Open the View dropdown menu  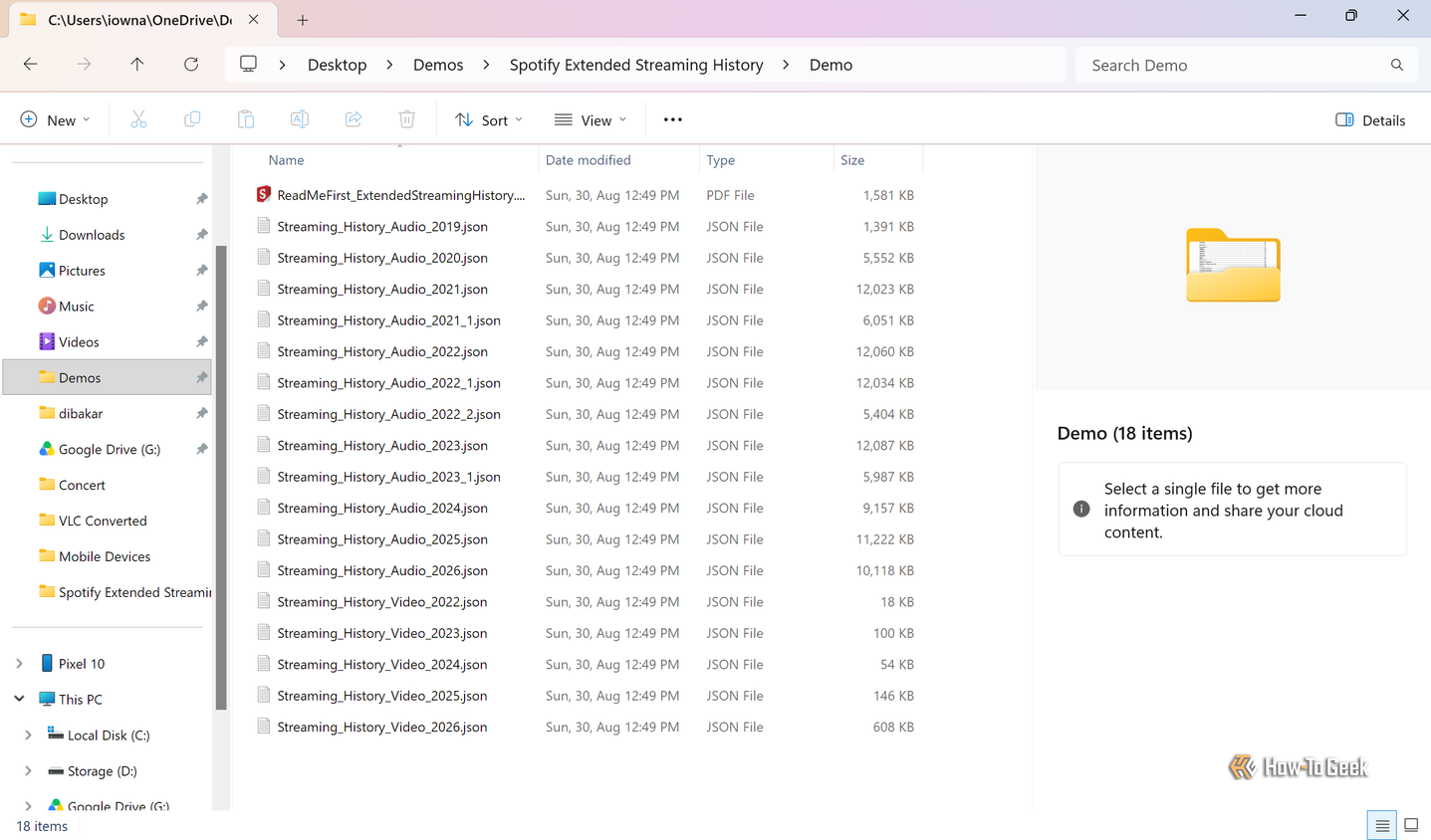[x=592, y=119]
